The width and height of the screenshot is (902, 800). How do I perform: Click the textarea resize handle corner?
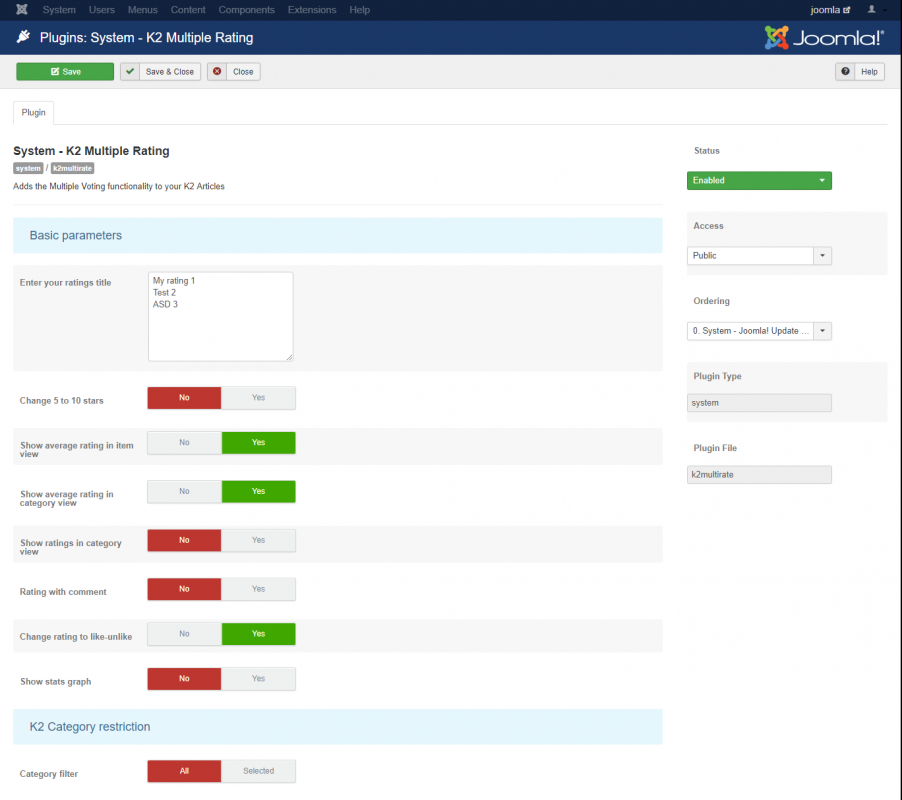289,358
